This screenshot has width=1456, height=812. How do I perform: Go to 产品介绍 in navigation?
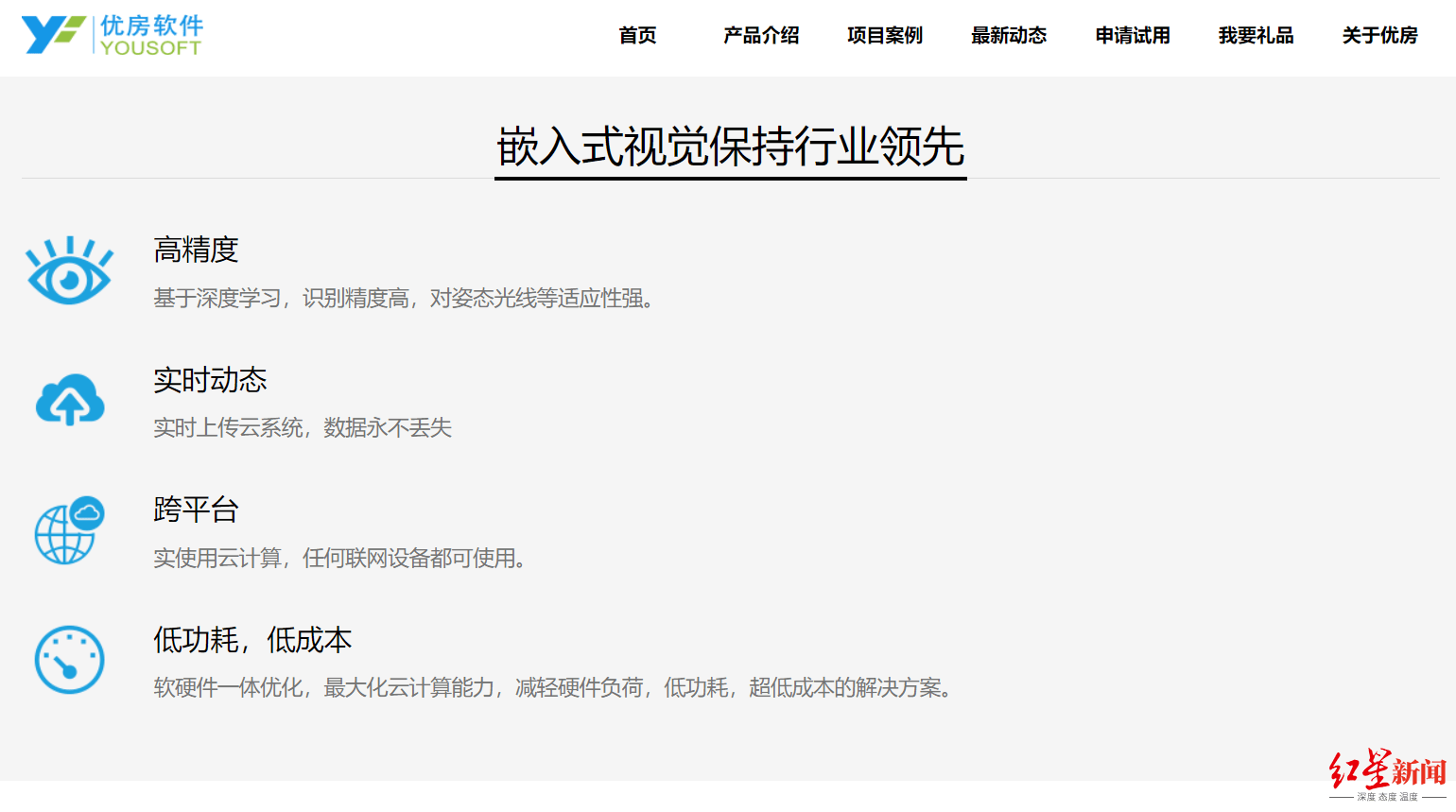(x=761, y=36)
